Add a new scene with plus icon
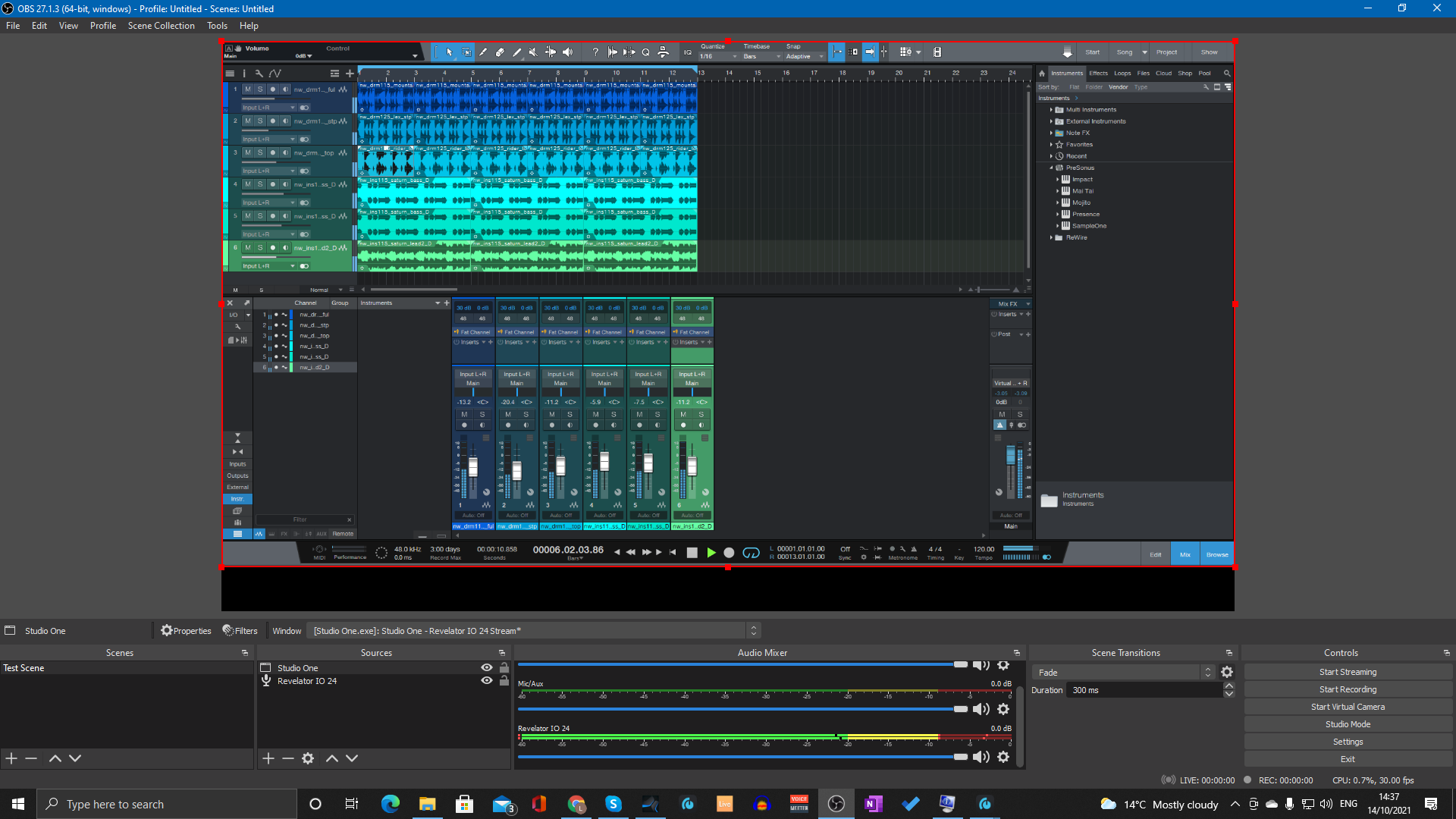1456x819 pixels. (11, 758)
